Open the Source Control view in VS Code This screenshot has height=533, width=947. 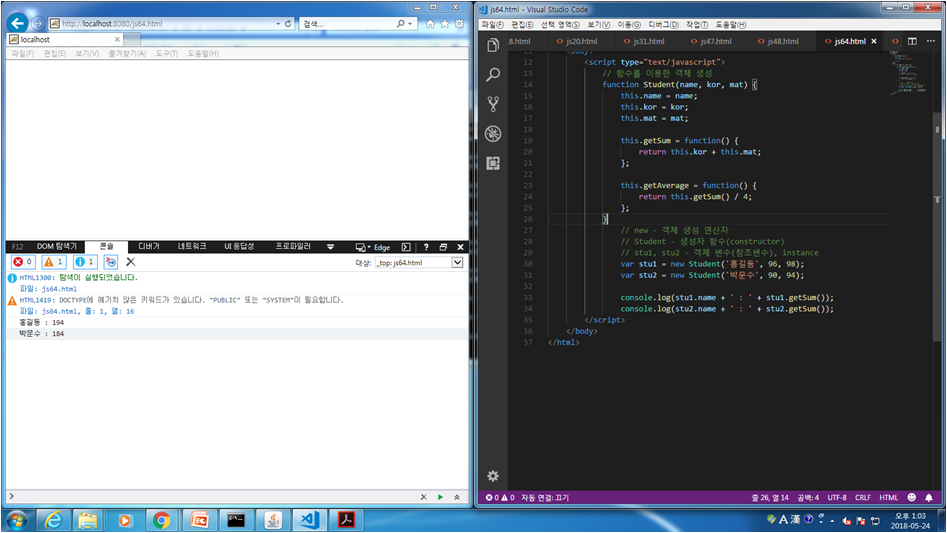pos(493,104)
